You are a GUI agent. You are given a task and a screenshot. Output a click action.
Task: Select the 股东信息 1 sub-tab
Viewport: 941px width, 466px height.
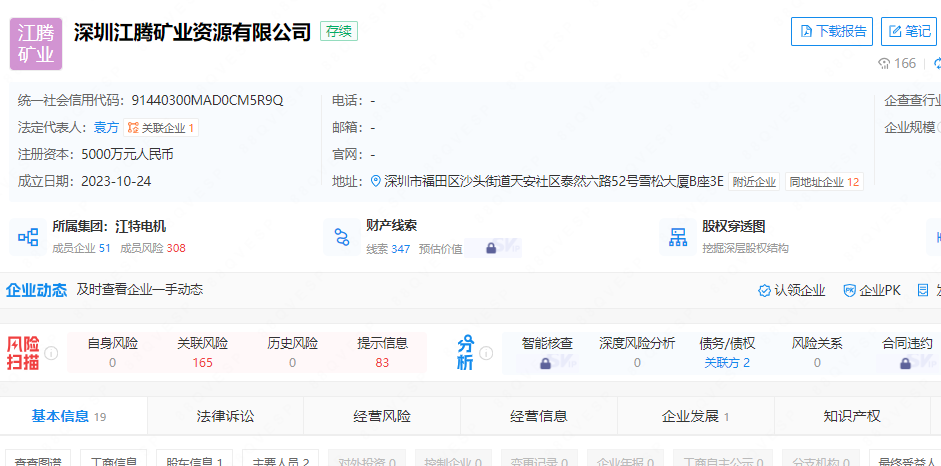(196, 459)
